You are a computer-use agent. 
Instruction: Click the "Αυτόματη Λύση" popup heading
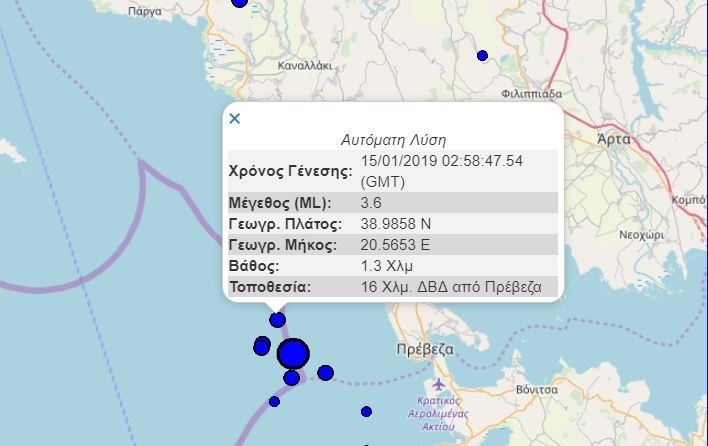[x=393, y=139]
